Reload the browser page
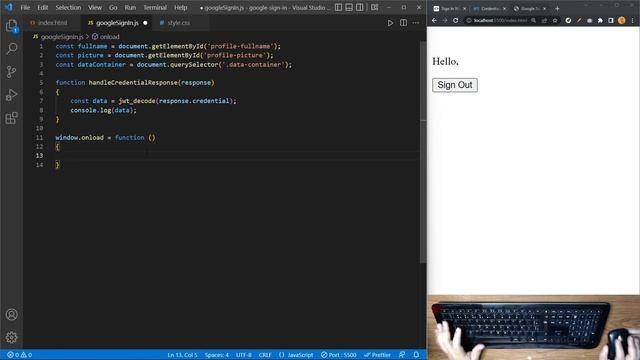The height and width of the screenshot is (360, 640). (456, 20)
